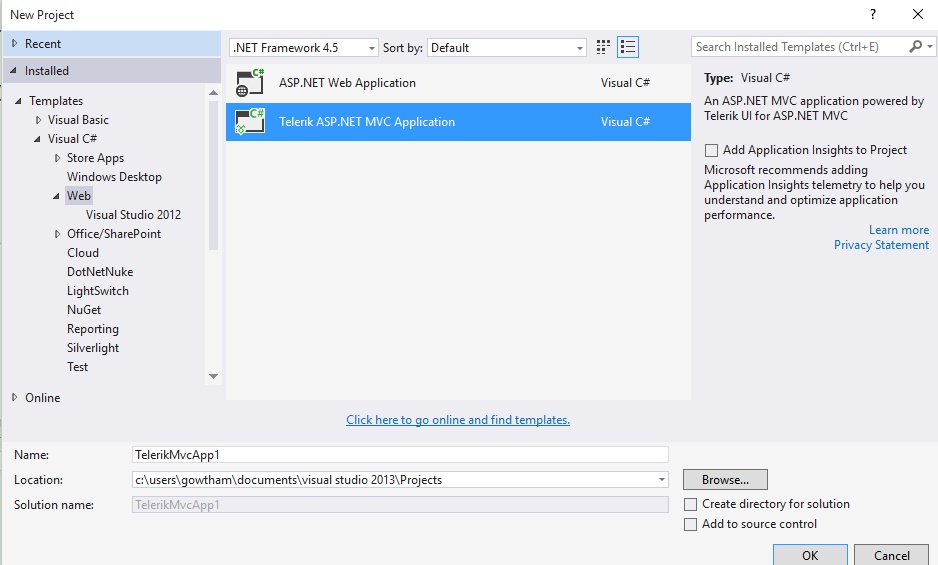938x565 pixels.
Task: Switch to small icons view
Action: 603,47
